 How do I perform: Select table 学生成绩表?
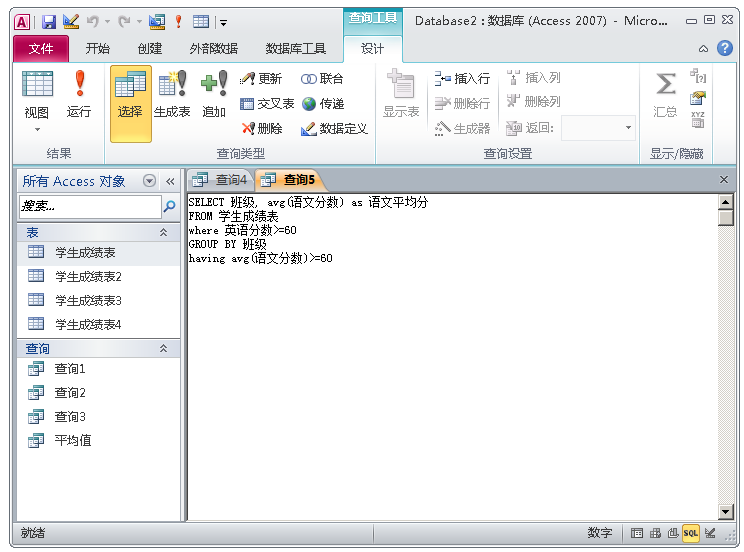[98, 253]
